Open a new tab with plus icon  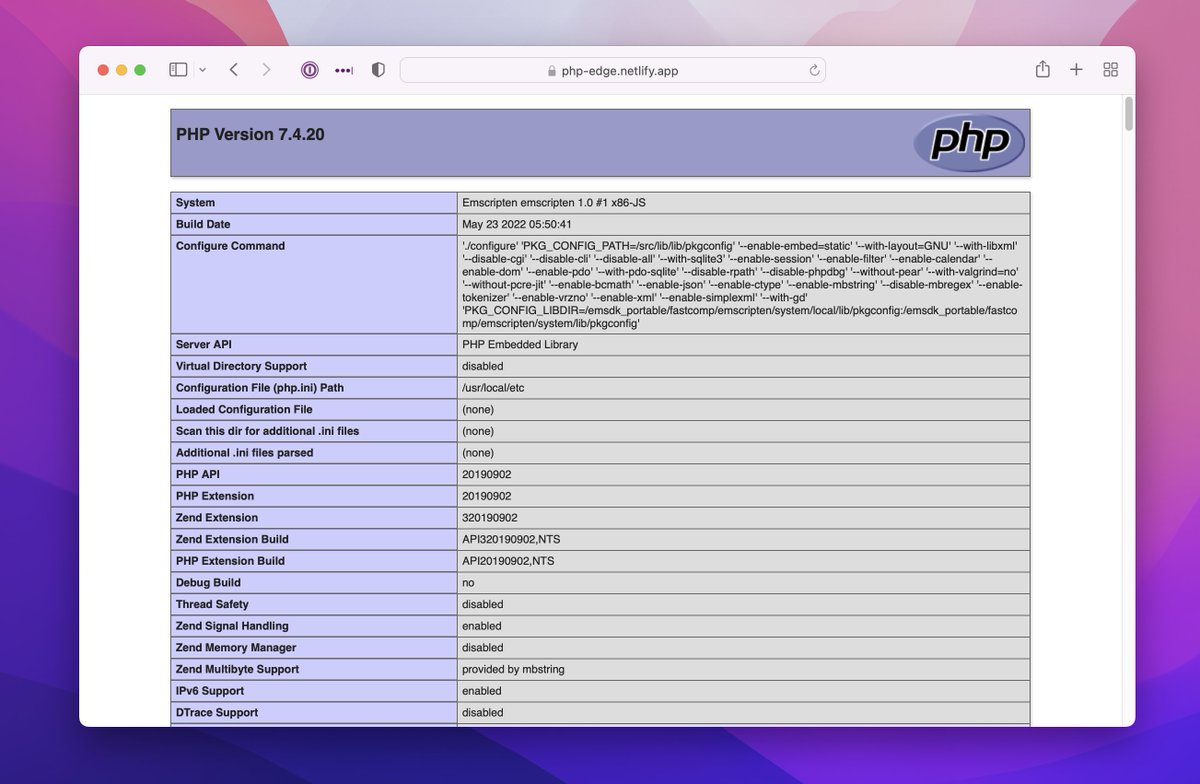coord(1076,70)
